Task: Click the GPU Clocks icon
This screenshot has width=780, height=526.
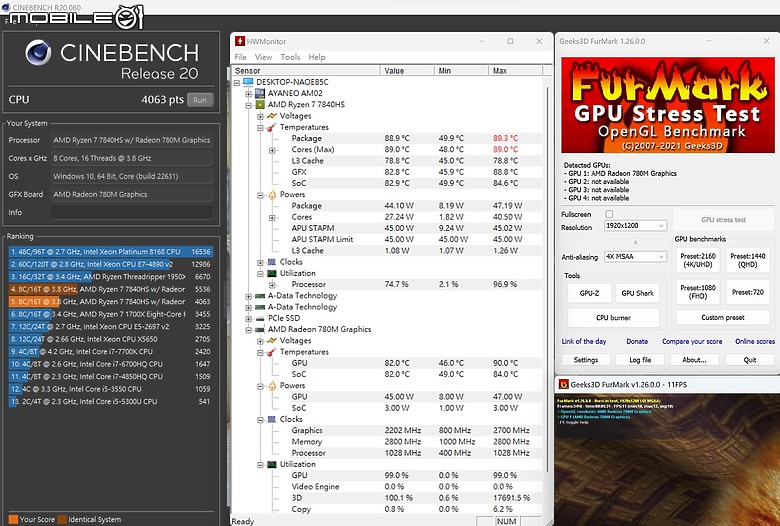Action: [272, 419]
